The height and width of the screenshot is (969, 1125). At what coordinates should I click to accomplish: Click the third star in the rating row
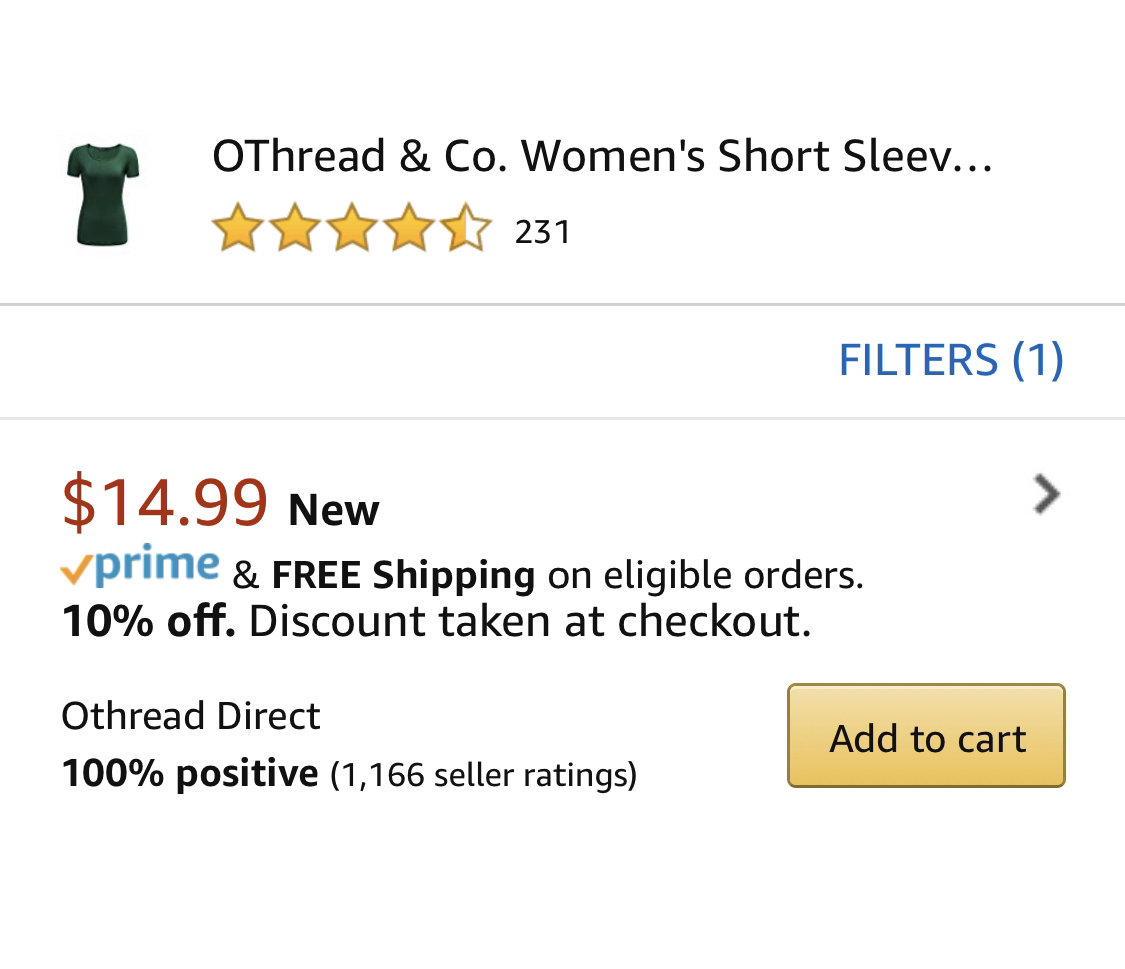352,228
